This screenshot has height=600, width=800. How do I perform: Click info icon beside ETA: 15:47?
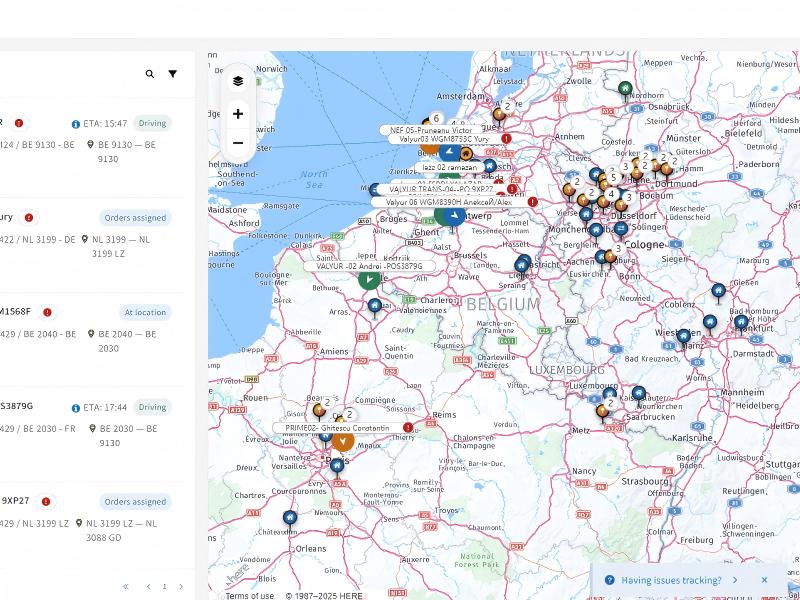[76, 124]
